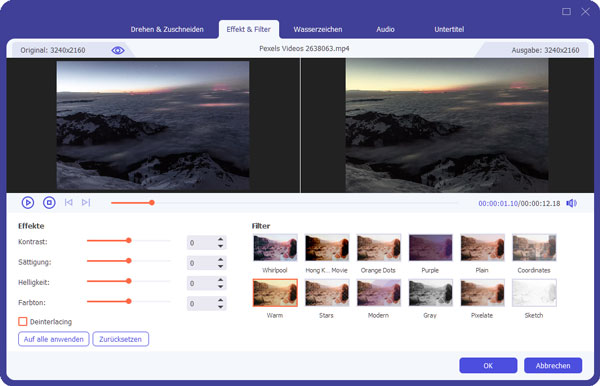Play the video preview

tap(28, 202)
